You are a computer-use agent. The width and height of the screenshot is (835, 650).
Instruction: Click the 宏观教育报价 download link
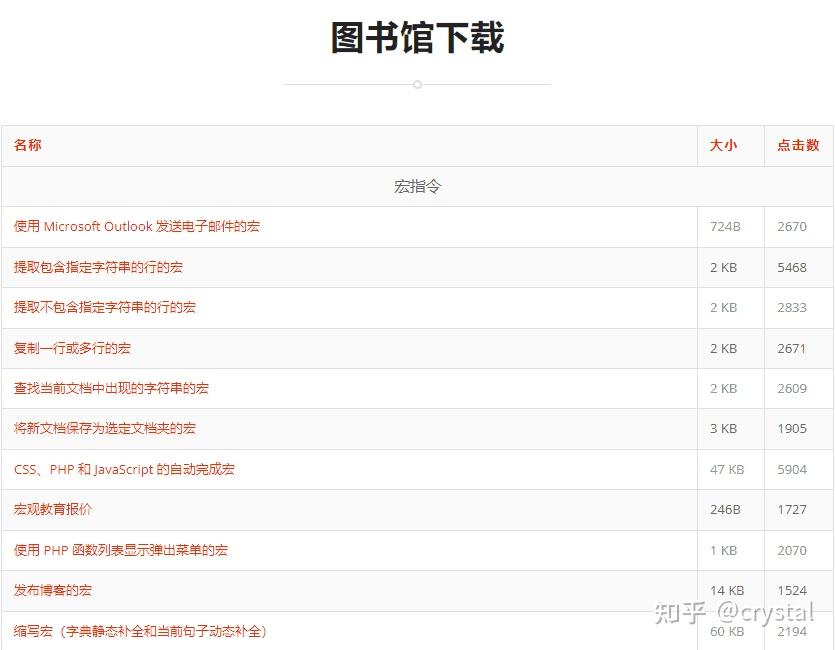(x=55, y=509)
